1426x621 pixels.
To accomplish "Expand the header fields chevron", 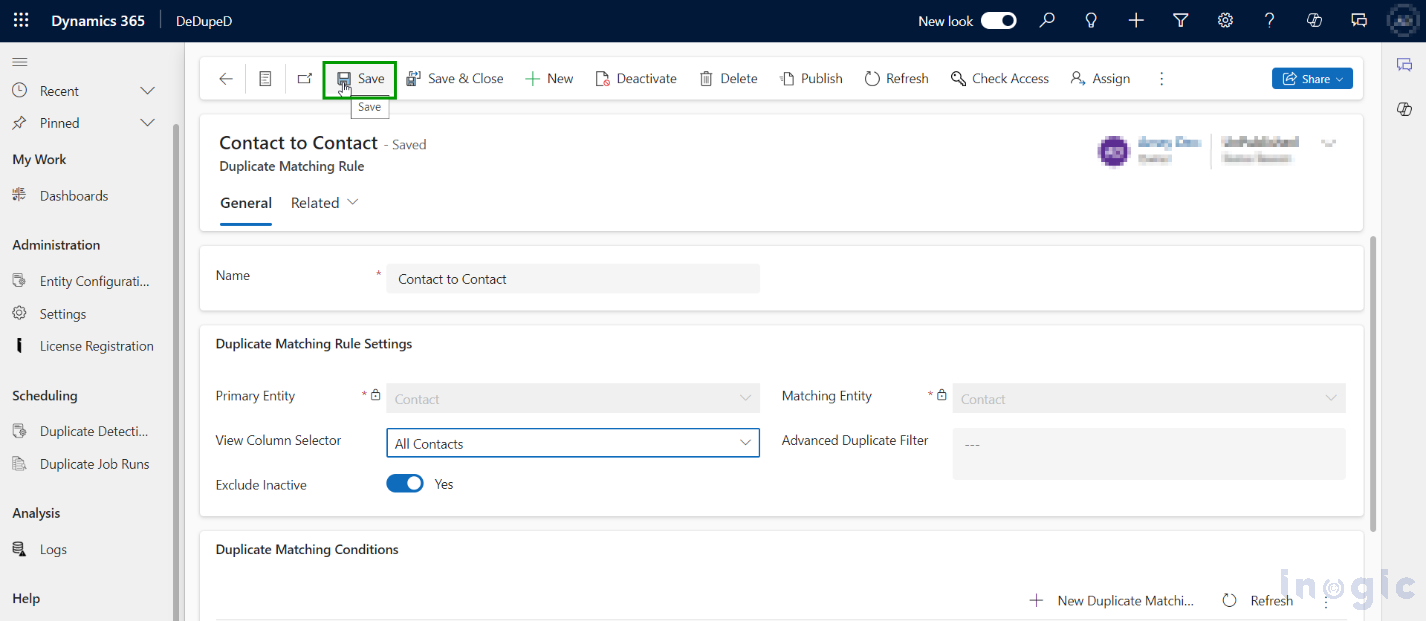I will 1328,143.
